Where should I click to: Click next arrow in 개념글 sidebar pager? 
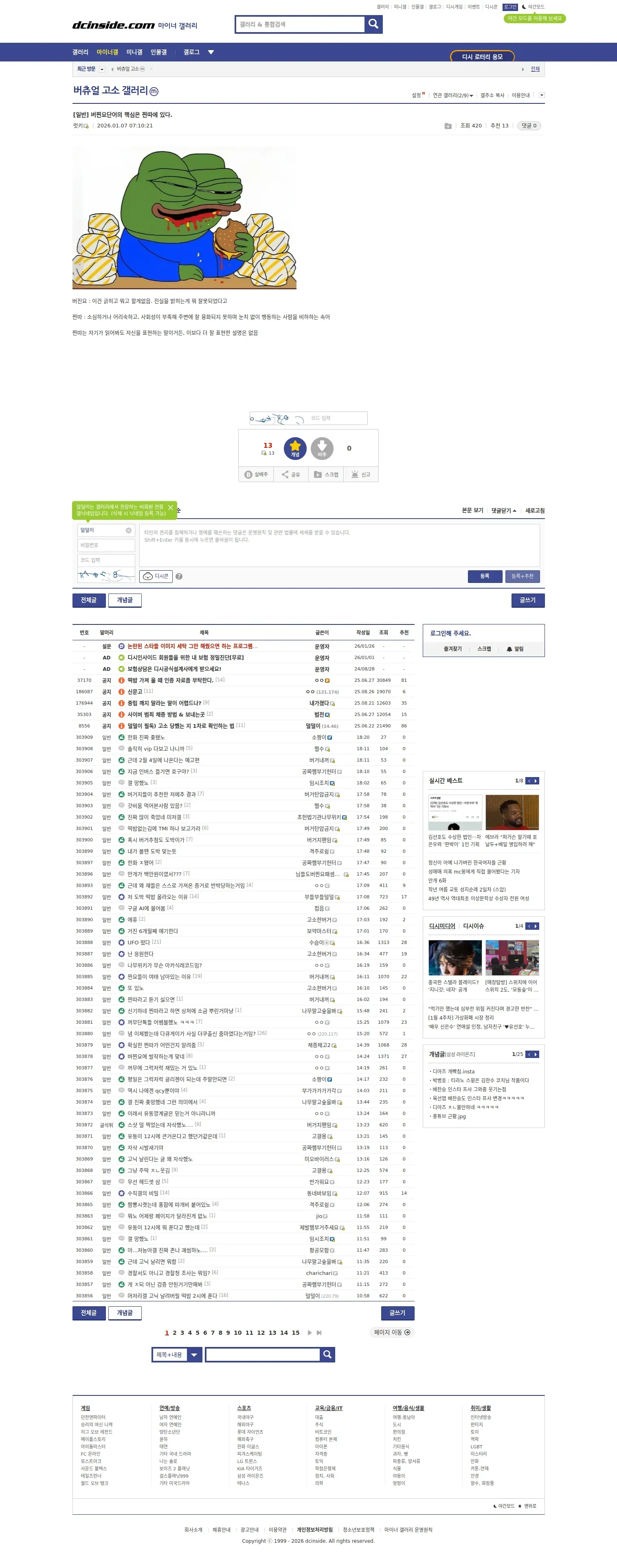pos(536,1054)
